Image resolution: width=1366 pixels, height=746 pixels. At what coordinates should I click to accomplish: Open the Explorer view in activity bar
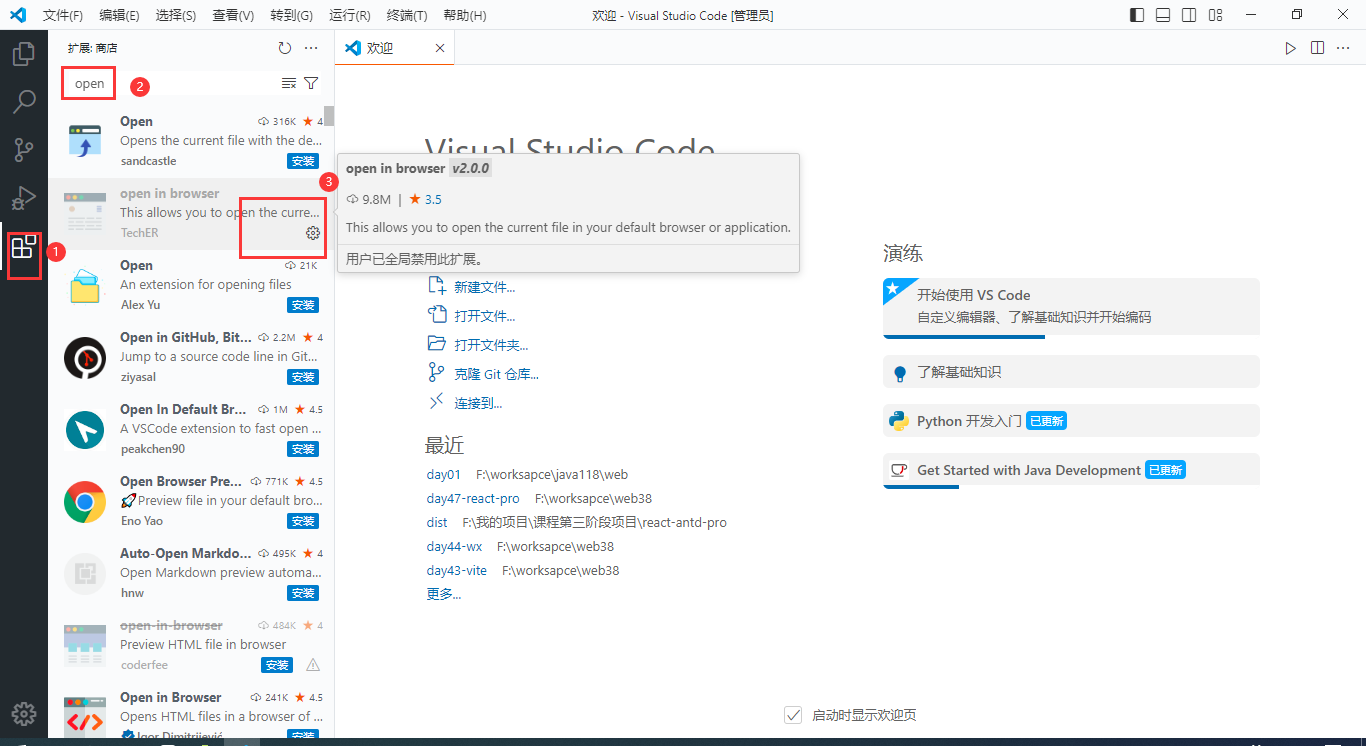point(24,53)
